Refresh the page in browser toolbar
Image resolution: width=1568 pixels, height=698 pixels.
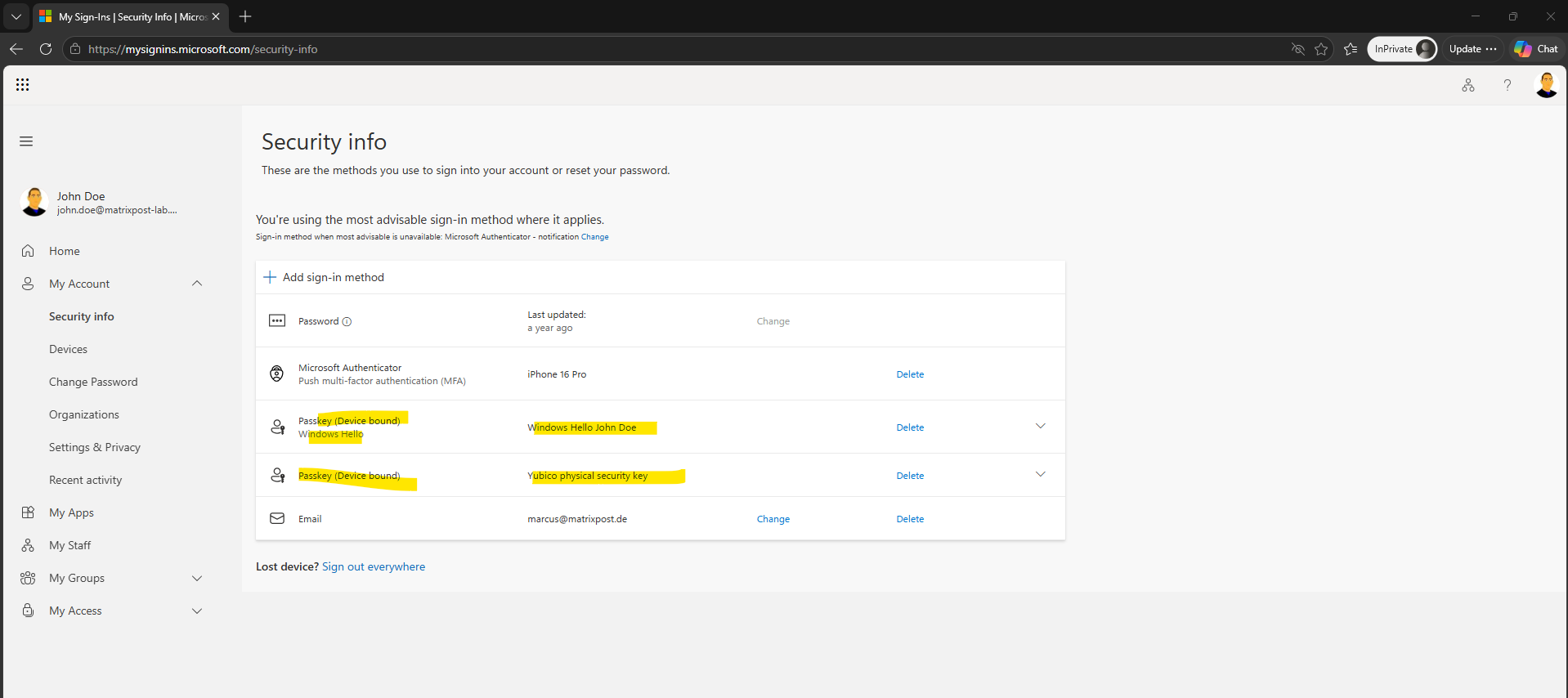[46, 49]
